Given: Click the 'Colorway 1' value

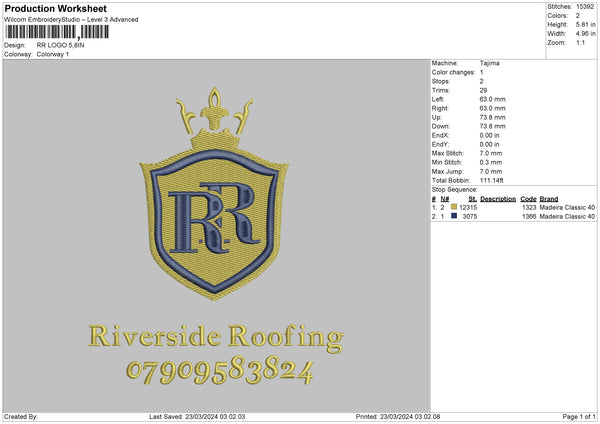Looking at the screenshot, I should pos(53,54).
